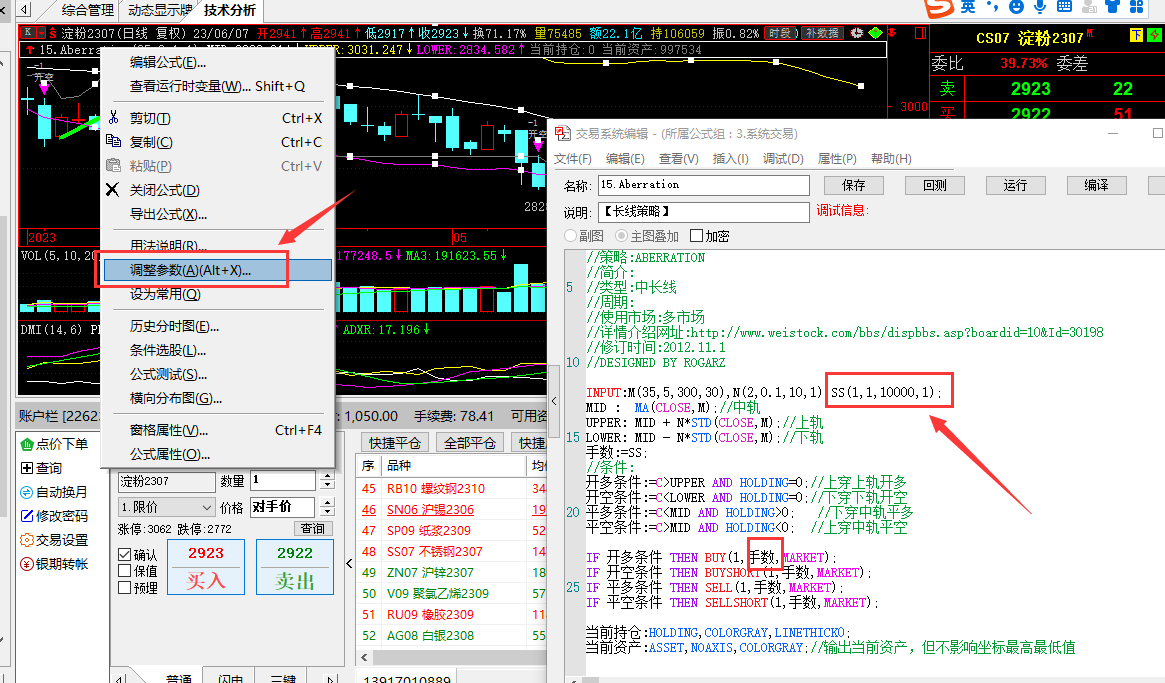The image size is (1165, 683).
Task: Choose 编辑公式(E) from context menu
Action: pyautogui.click(x=218, y=62)
